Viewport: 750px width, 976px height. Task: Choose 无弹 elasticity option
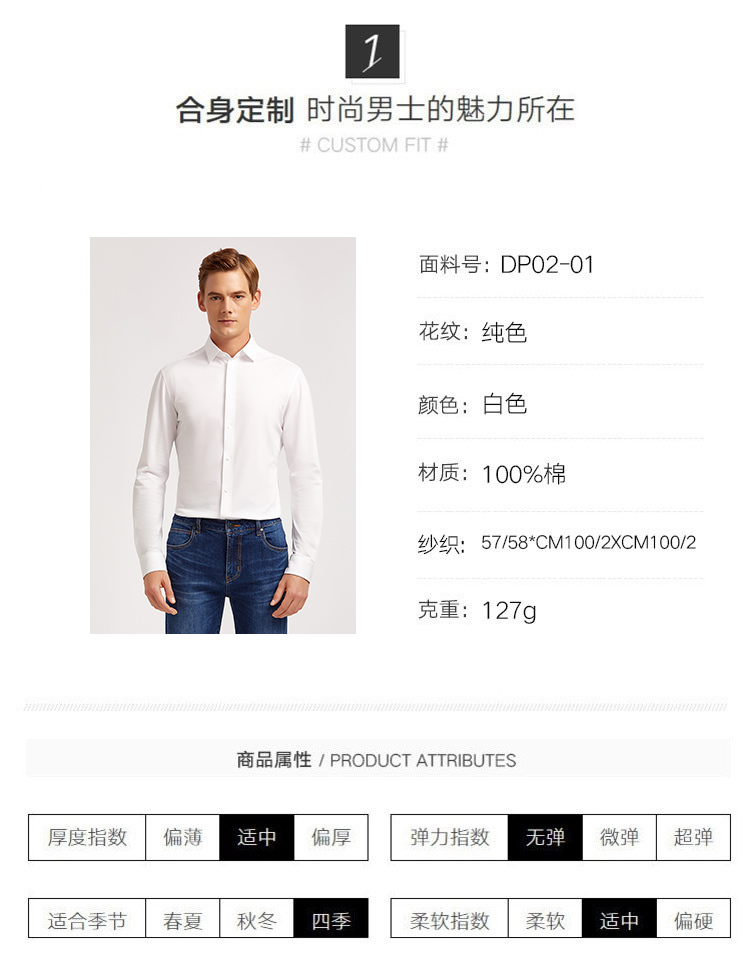[x=545, y=837]
